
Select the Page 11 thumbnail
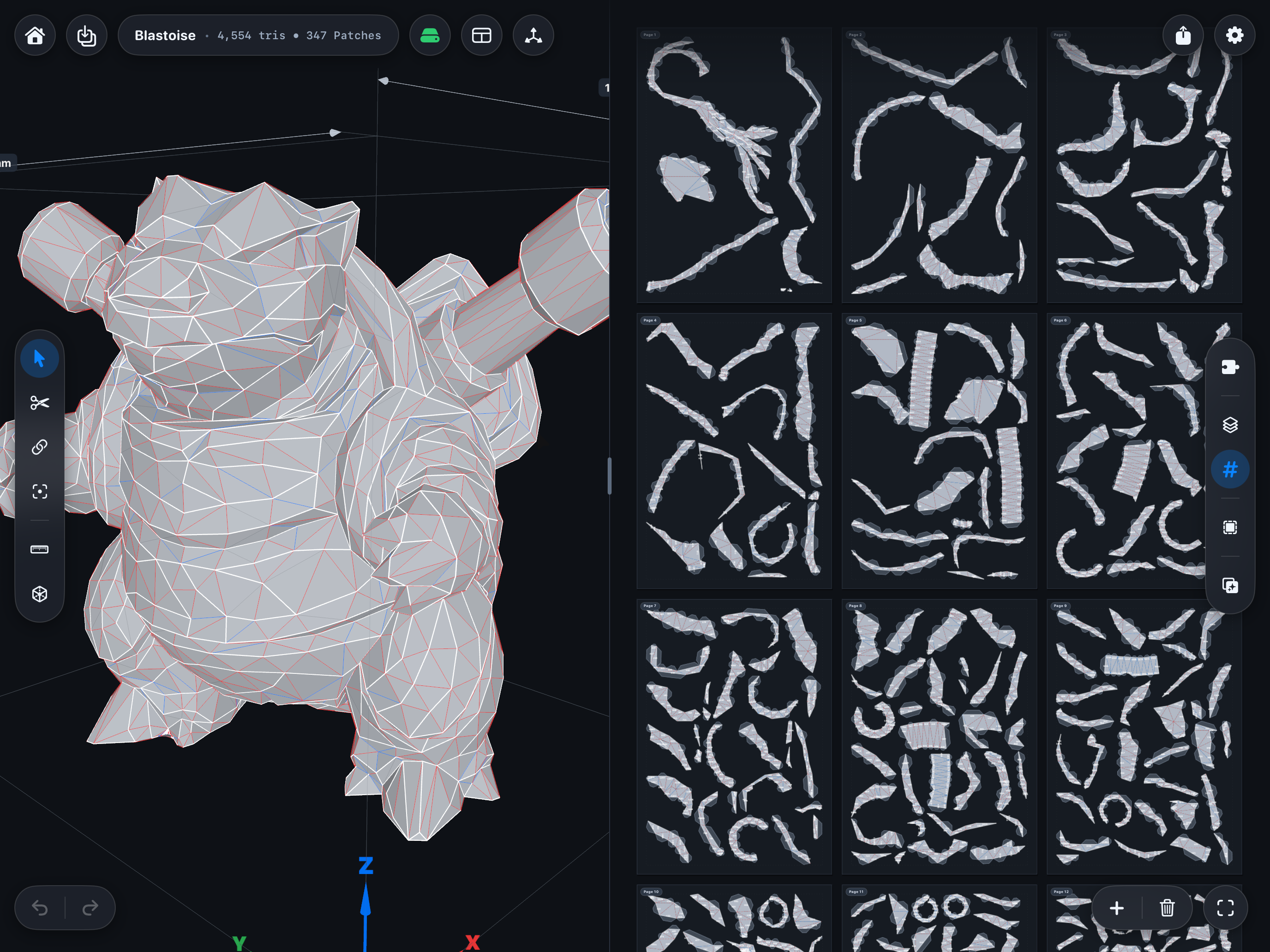[x=939, y=919]
